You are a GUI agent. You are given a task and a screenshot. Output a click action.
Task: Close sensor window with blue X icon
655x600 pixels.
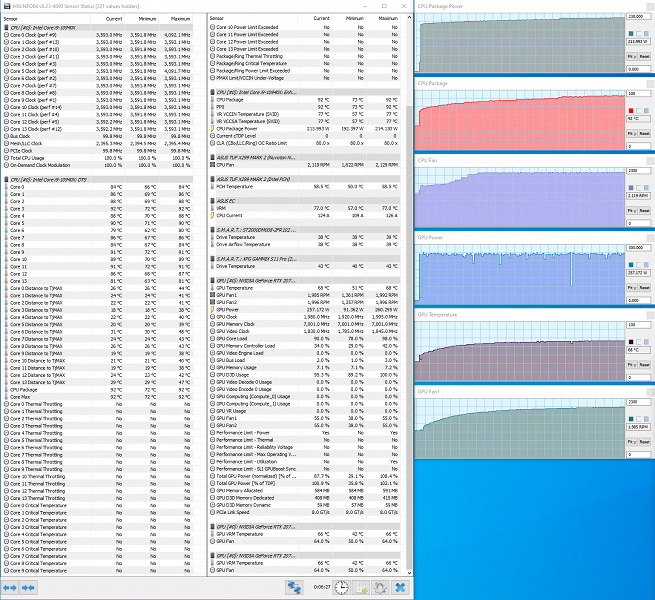(400, 587)
